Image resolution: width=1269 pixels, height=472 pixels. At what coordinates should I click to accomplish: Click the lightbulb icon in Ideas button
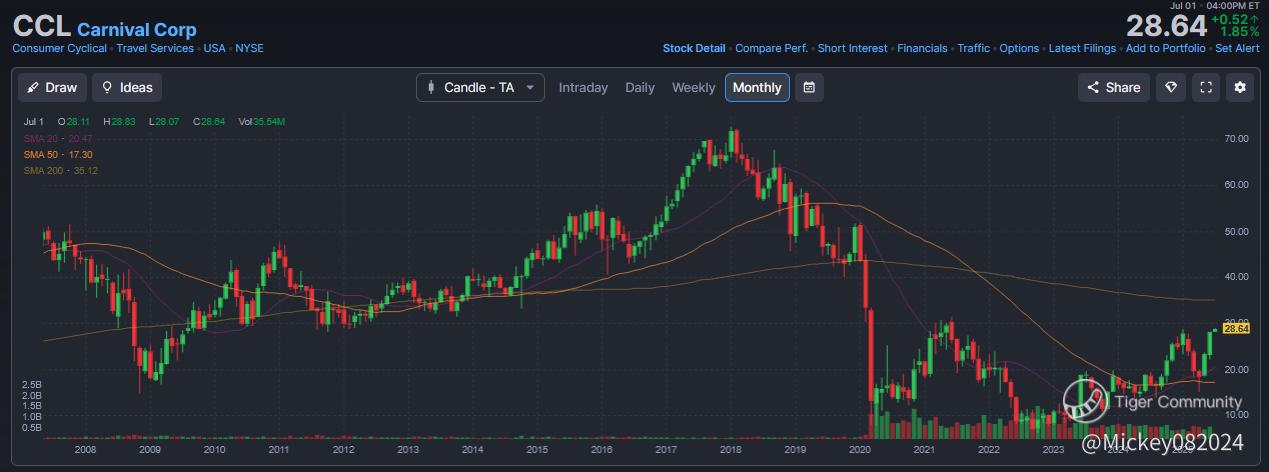tap(108, 87)
